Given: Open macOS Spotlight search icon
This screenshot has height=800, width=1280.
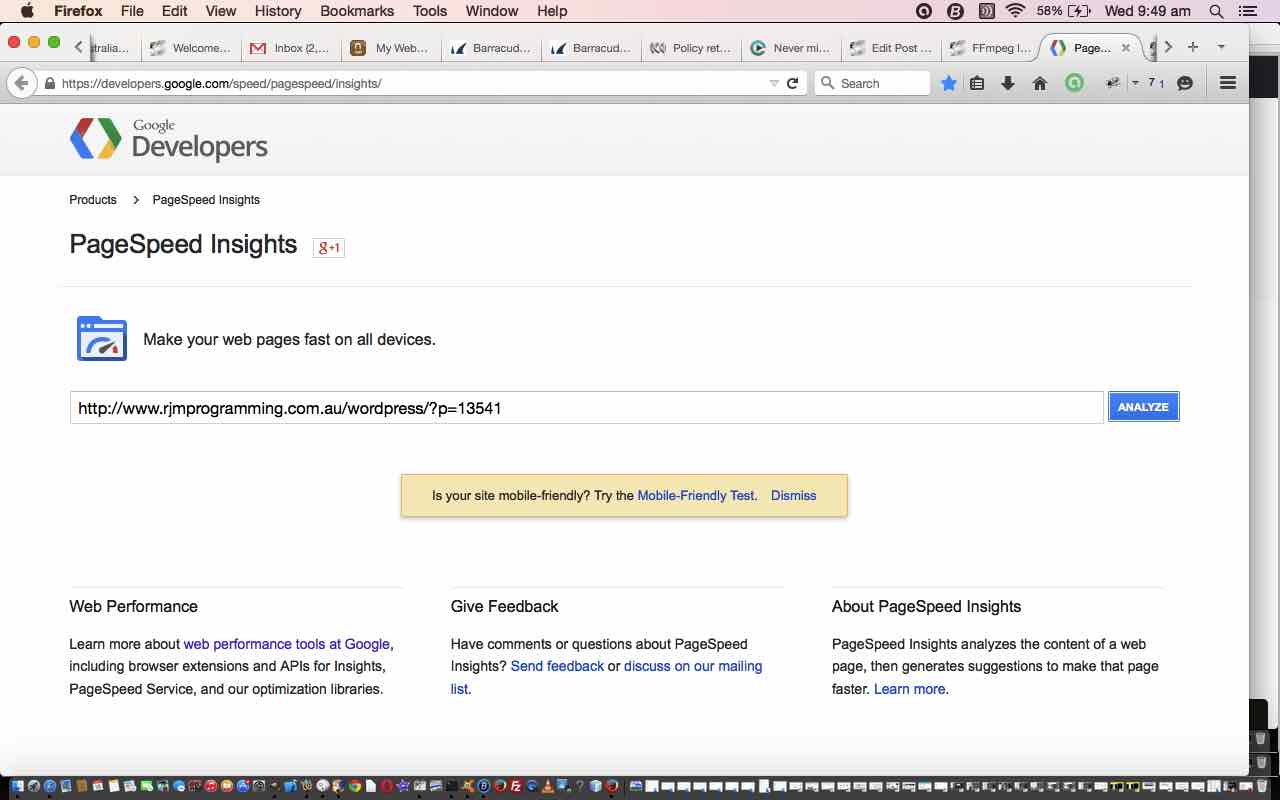Looking at the screenshot, I should click(x=1216, y=11).
